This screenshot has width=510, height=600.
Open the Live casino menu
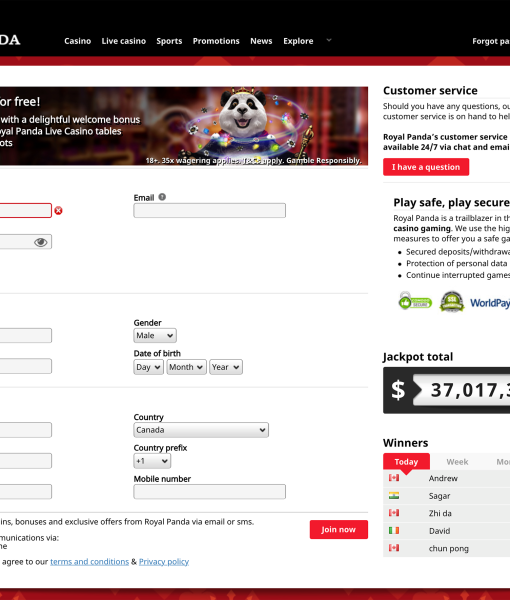click(x=124, y=41)
